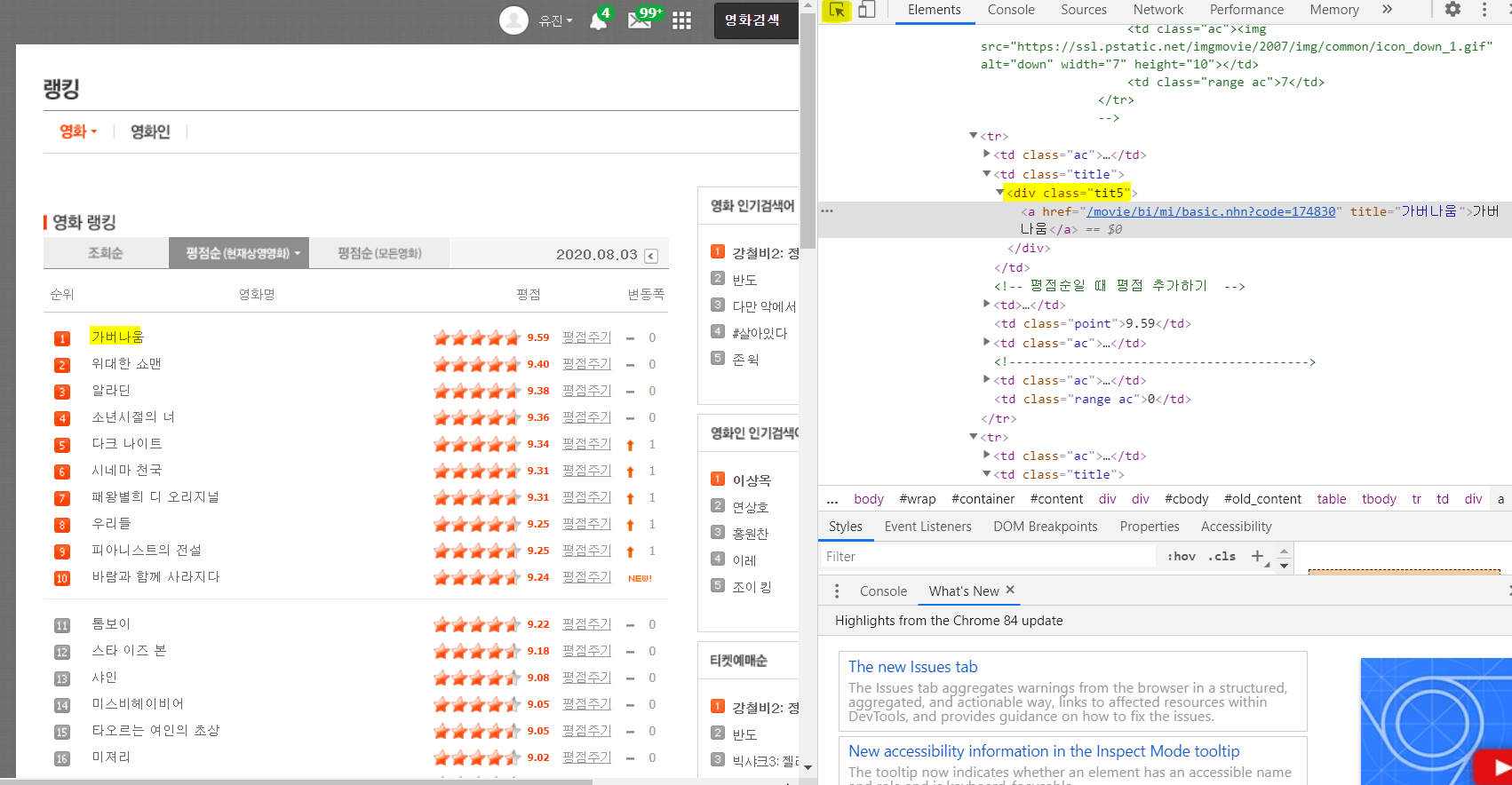
Task: Collapse the first tr node
Action: [974, 136]
